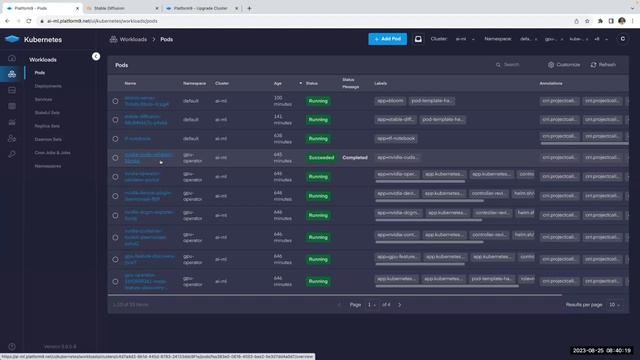Click the search magnifier icon

point(498,64)
